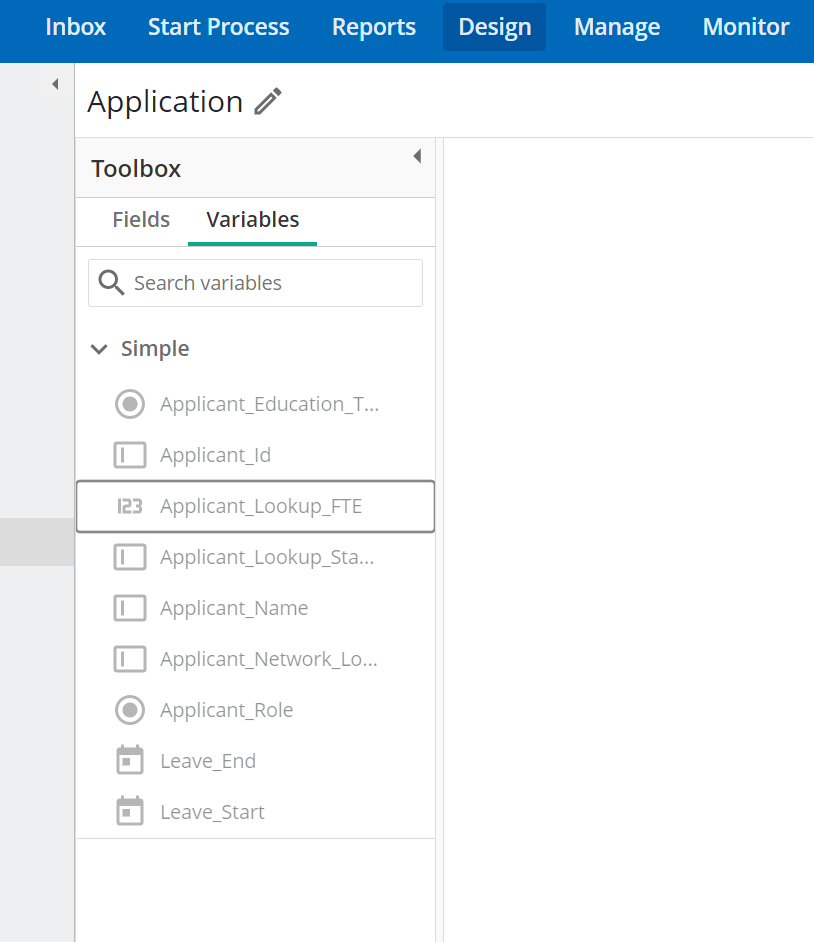Click the text icon of Applicant_Network_Lo variable
This screenshot has height=942, width=814.
coord(130,659)
